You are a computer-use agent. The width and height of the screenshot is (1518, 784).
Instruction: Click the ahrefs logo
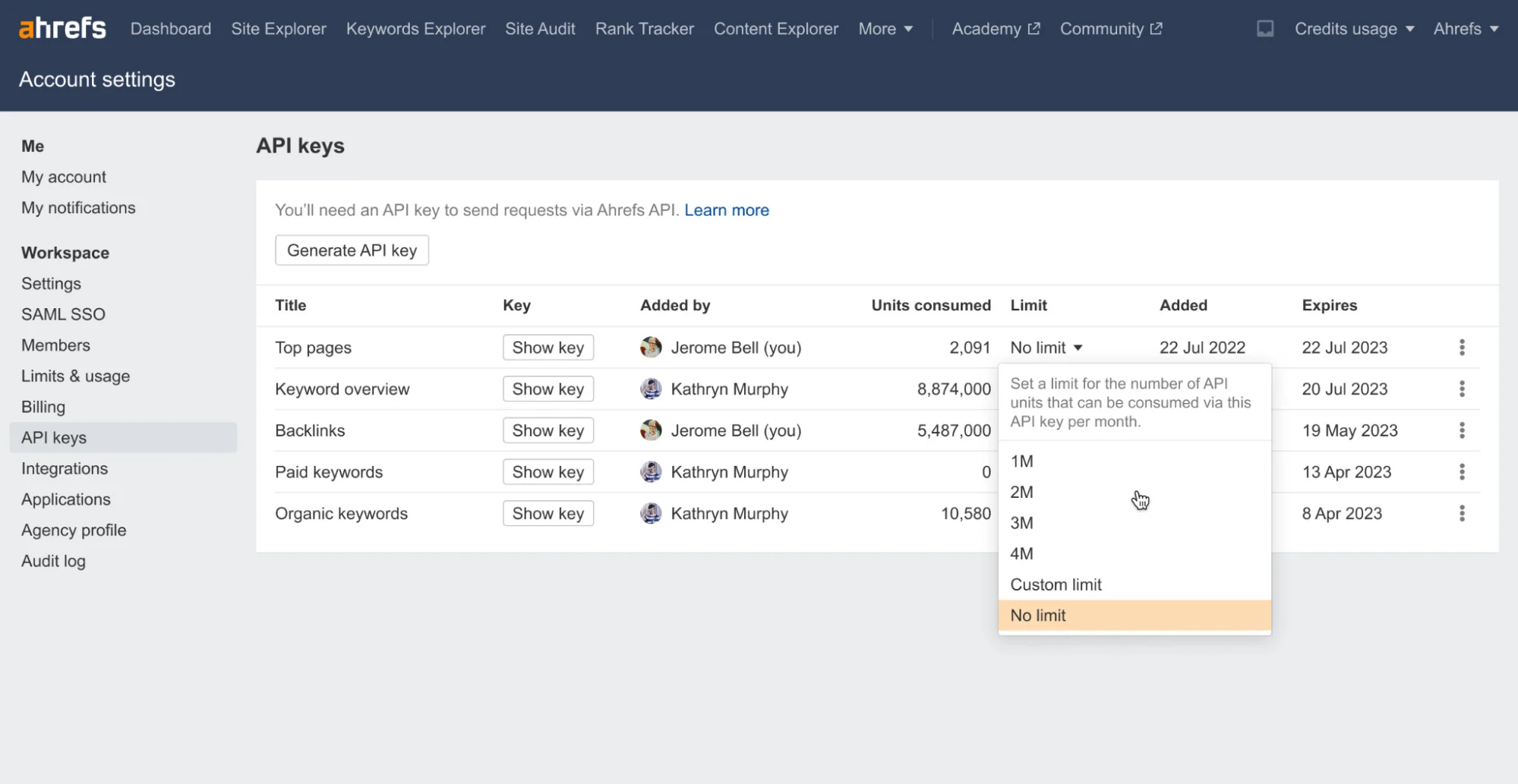(x=62, y=27)
